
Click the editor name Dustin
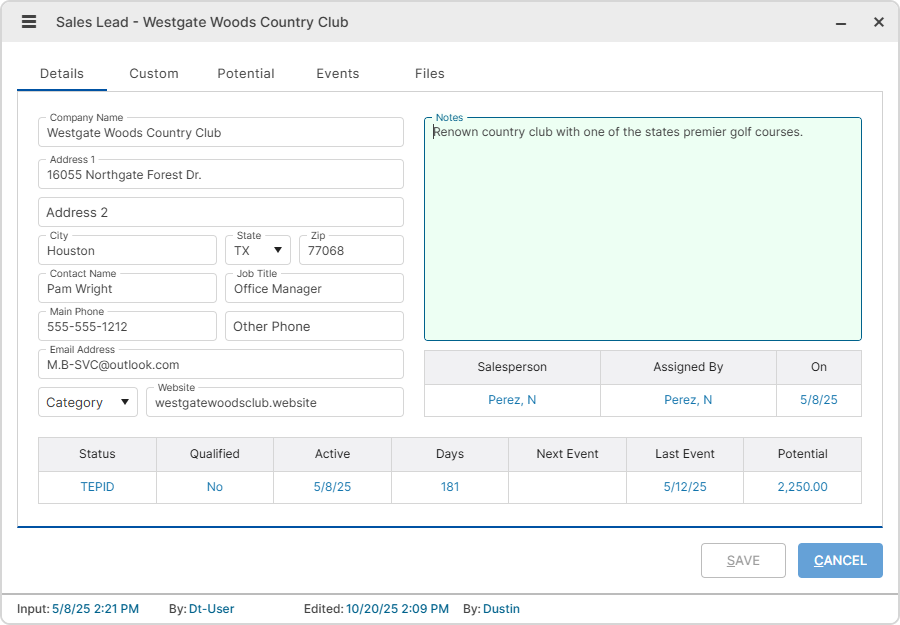(x=501, y=609)
